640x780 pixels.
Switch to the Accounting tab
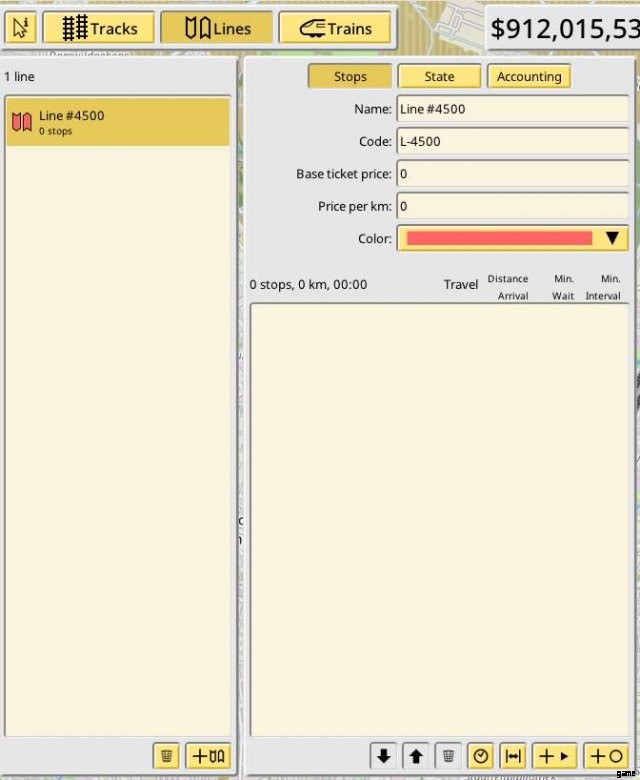(529, 76)
